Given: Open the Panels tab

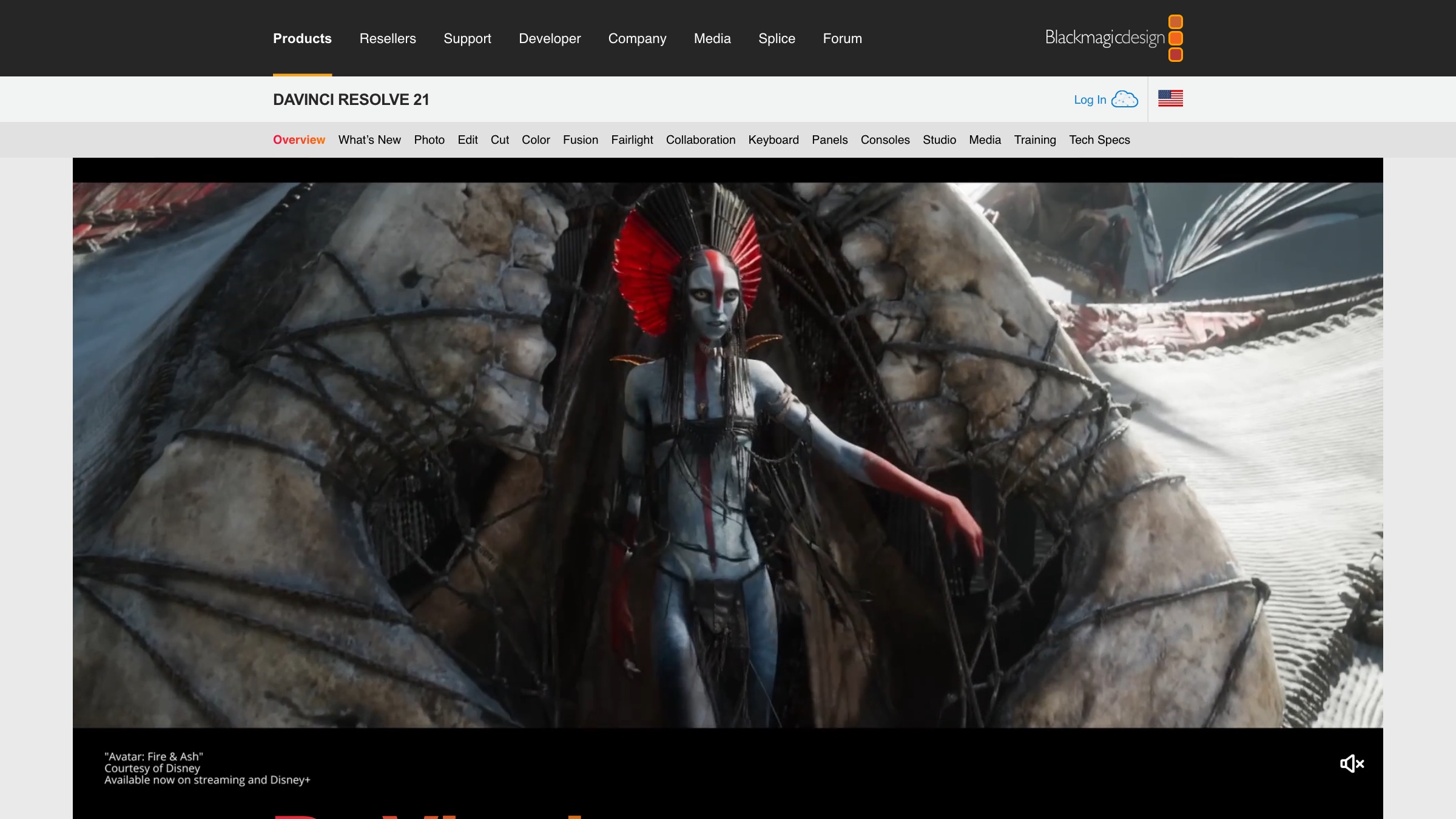Looking at the screenshot, I should click(830, 140).
